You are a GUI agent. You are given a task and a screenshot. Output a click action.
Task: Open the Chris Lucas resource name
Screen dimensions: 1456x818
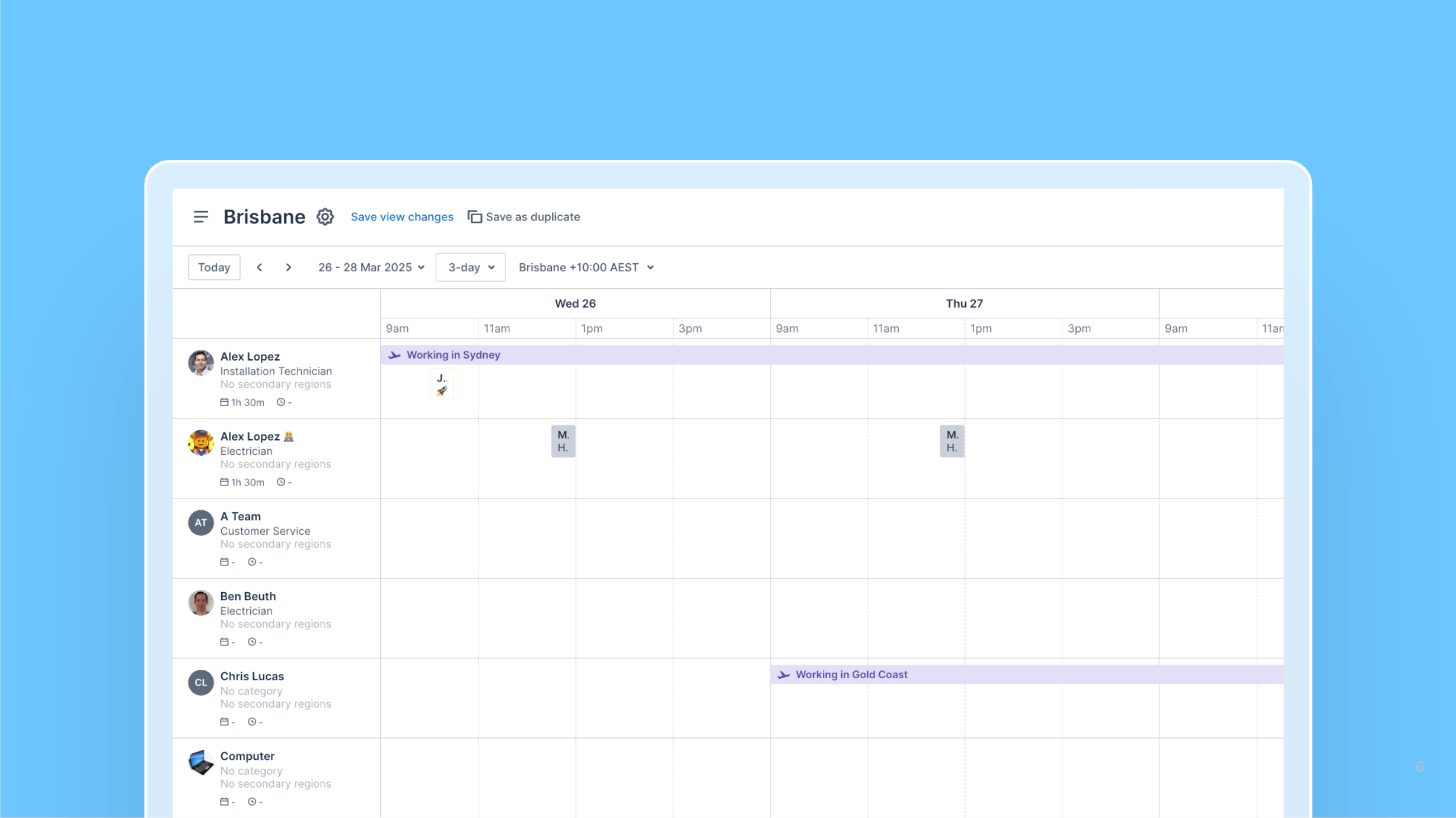click(x=252, y=677)
